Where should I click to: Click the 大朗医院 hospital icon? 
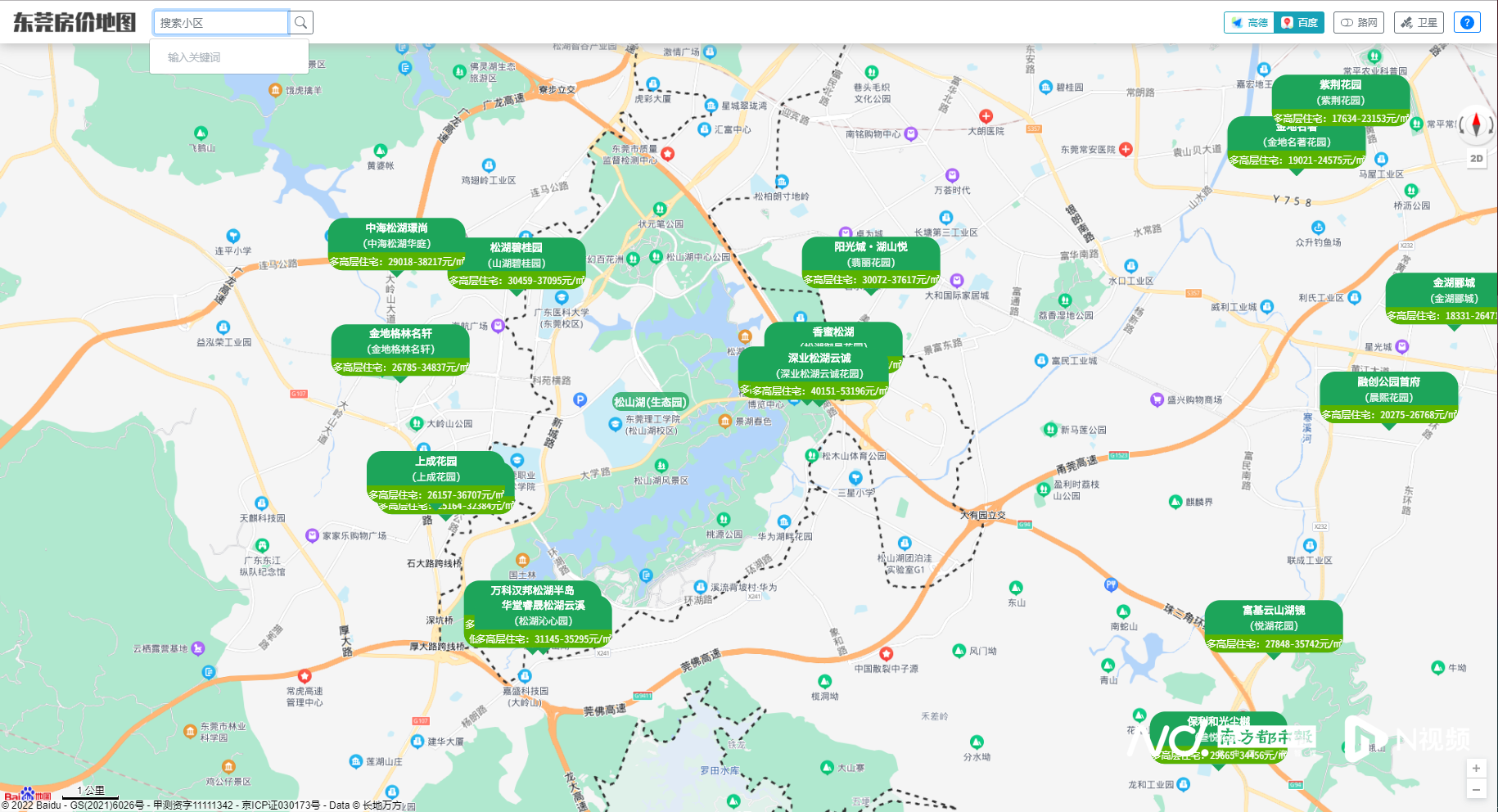pos(986,116)
